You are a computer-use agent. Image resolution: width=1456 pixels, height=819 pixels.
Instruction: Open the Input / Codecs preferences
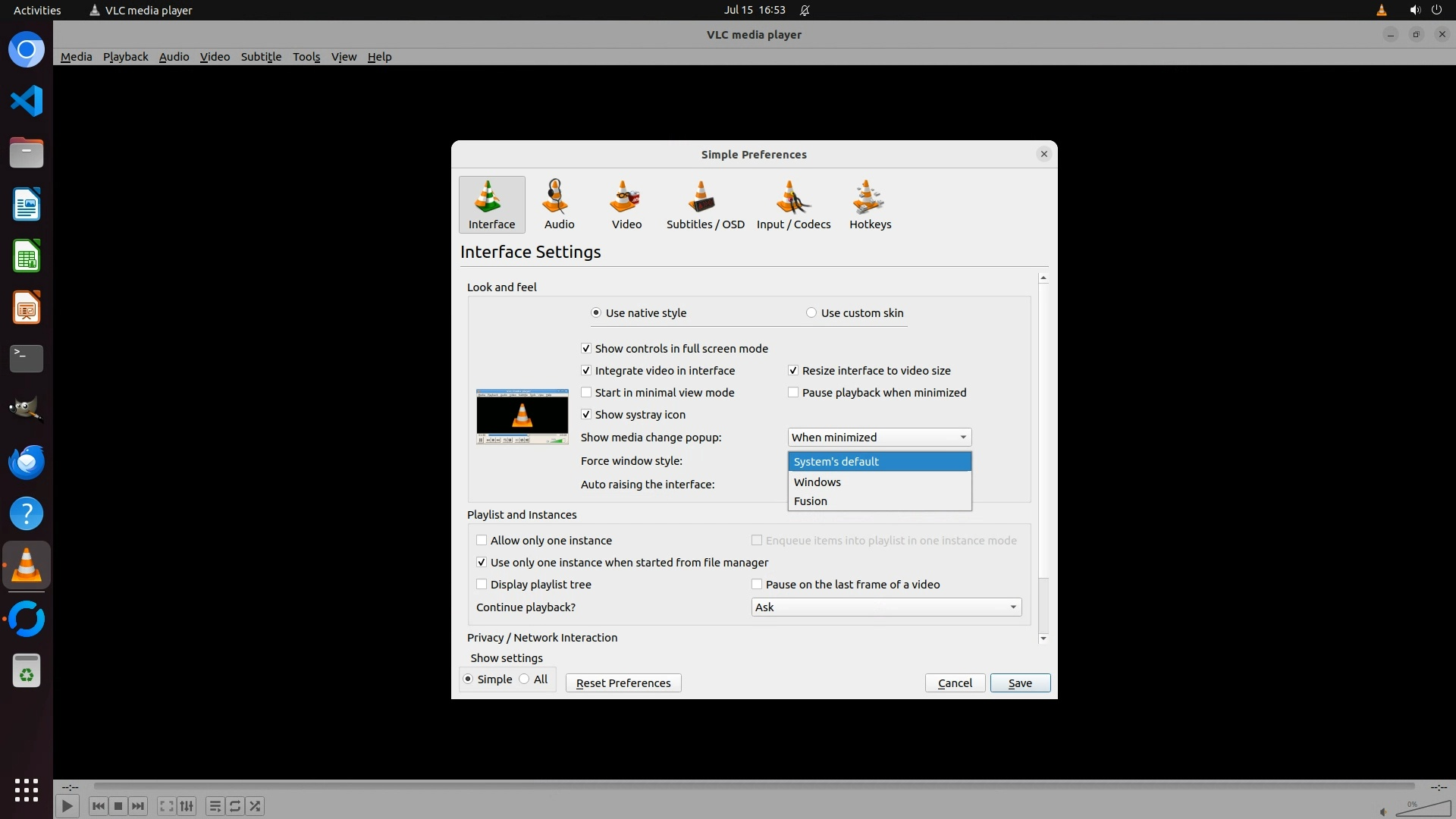pyautogui.click(x=793, y=205)
